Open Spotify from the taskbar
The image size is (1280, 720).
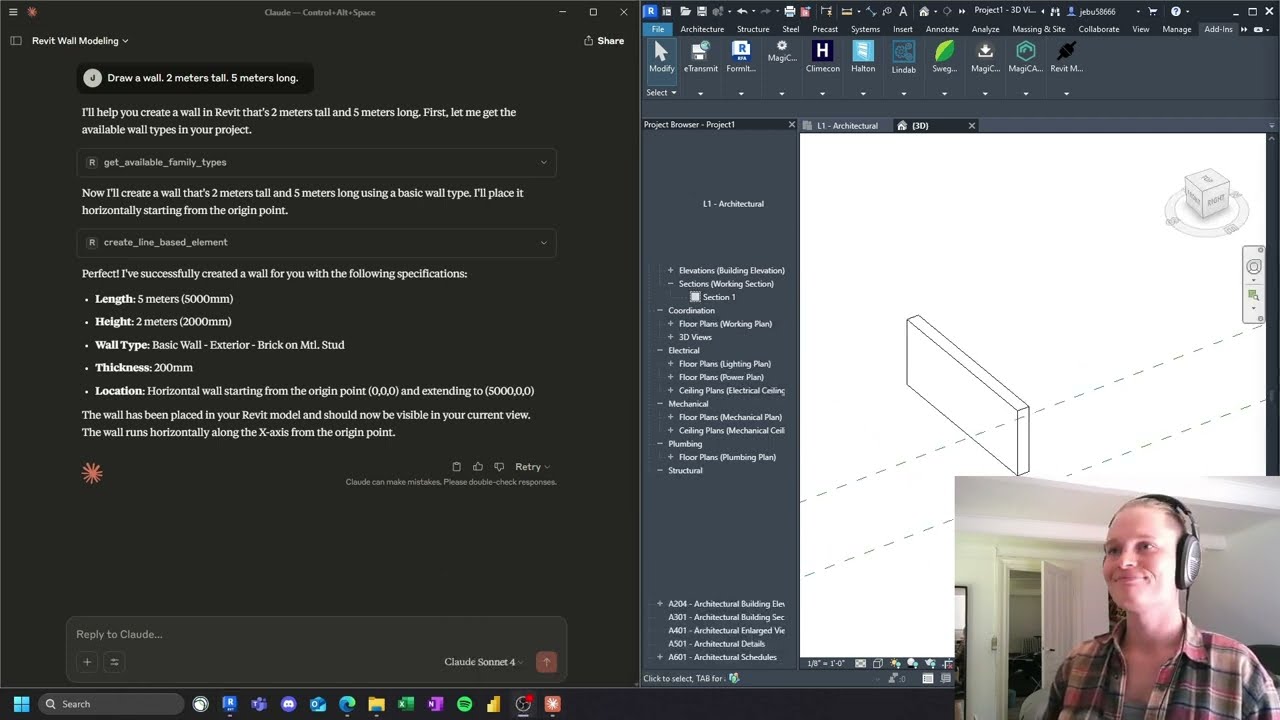[x=464, y=704]
